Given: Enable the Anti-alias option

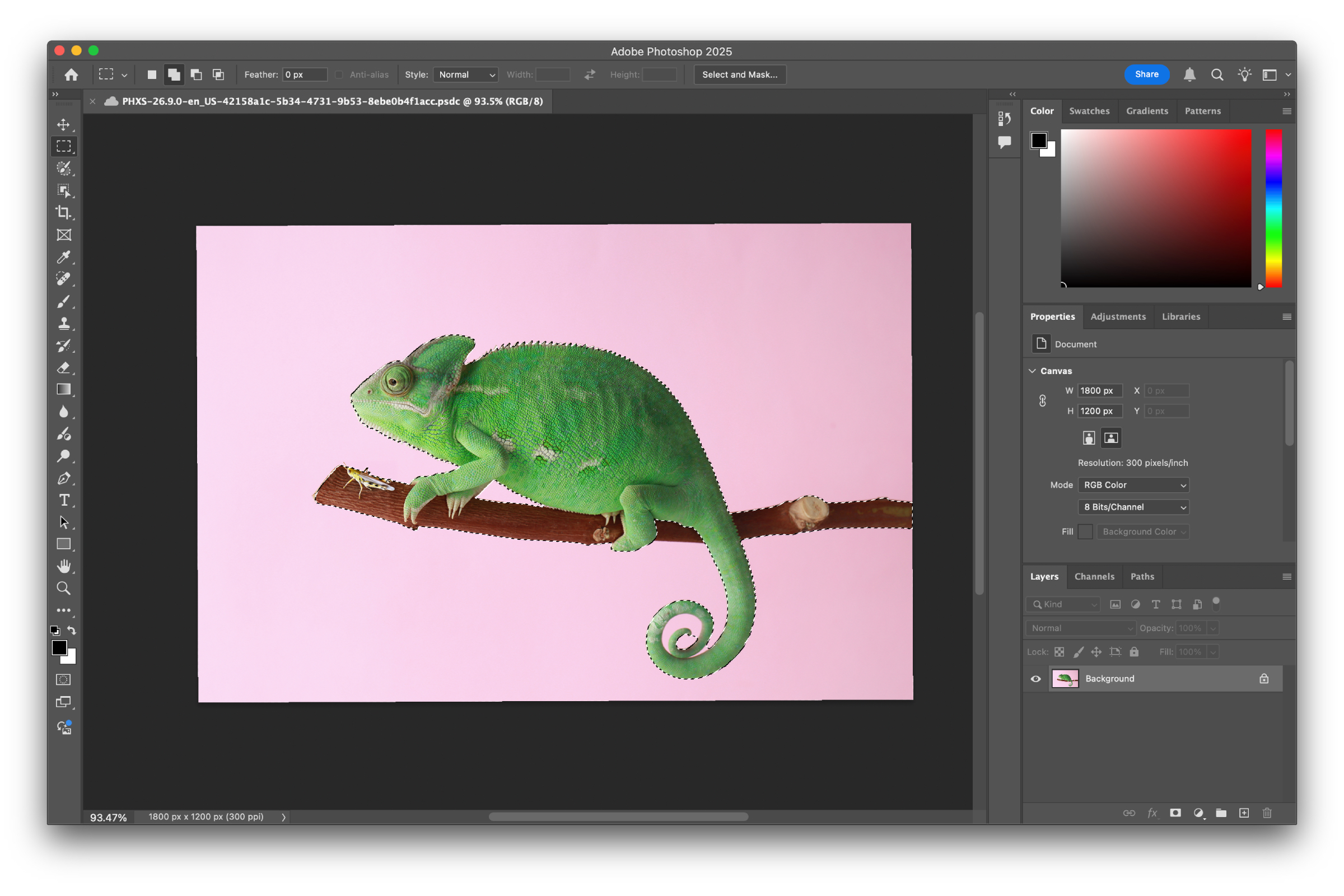Looking at the screenshot, I should (339, 74).
